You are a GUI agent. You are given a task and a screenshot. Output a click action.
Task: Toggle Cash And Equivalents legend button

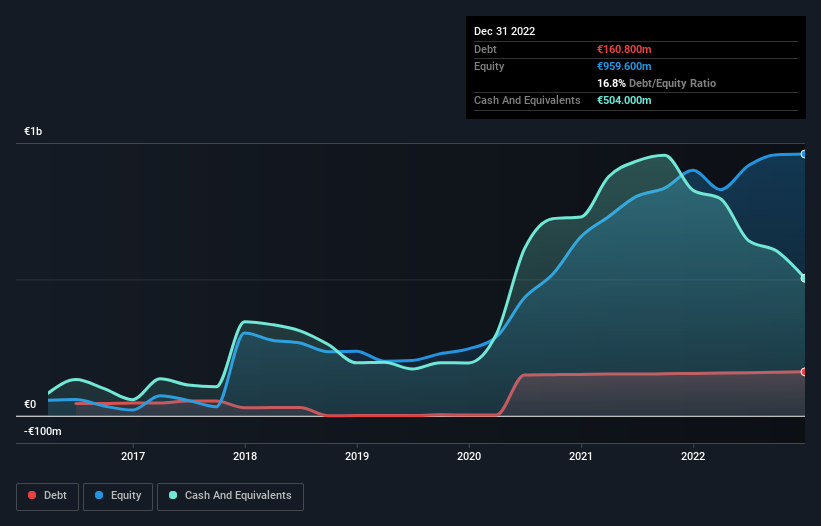230,496
